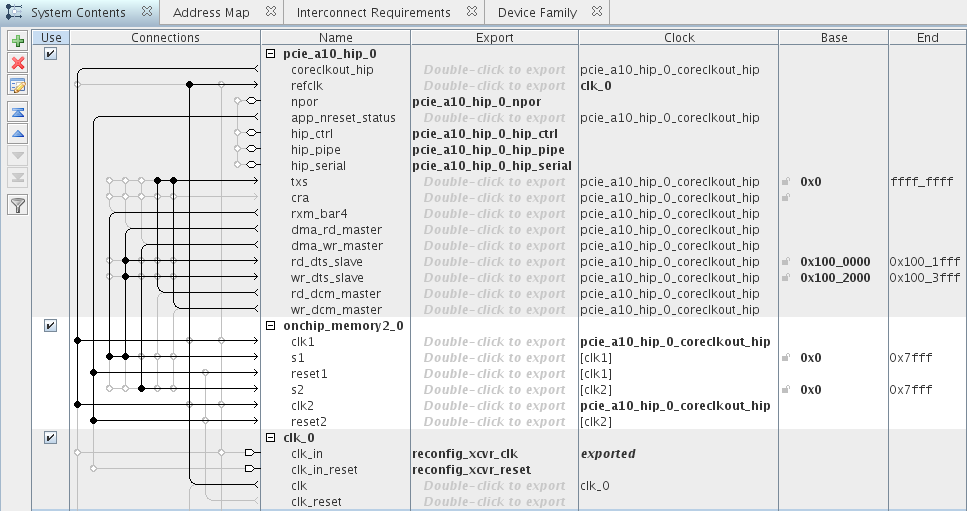Click the move to top icon
The height and width of the screenshot is (511, 967).
click(17, 111)
